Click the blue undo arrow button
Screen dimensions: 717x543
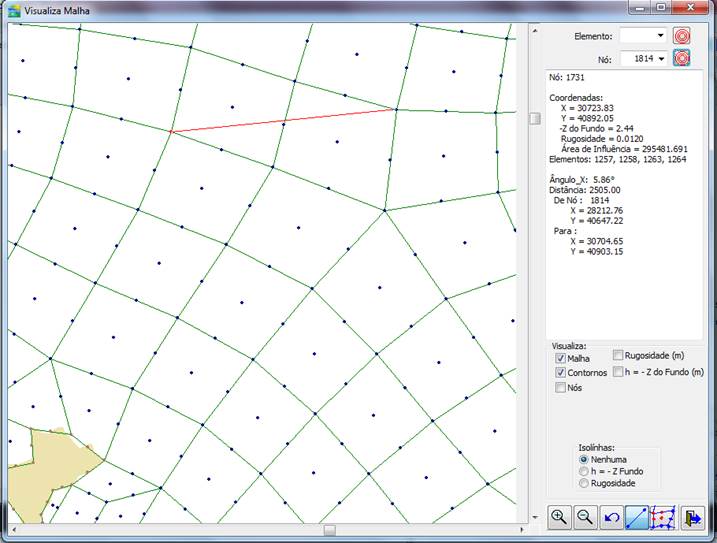(611, 517)
